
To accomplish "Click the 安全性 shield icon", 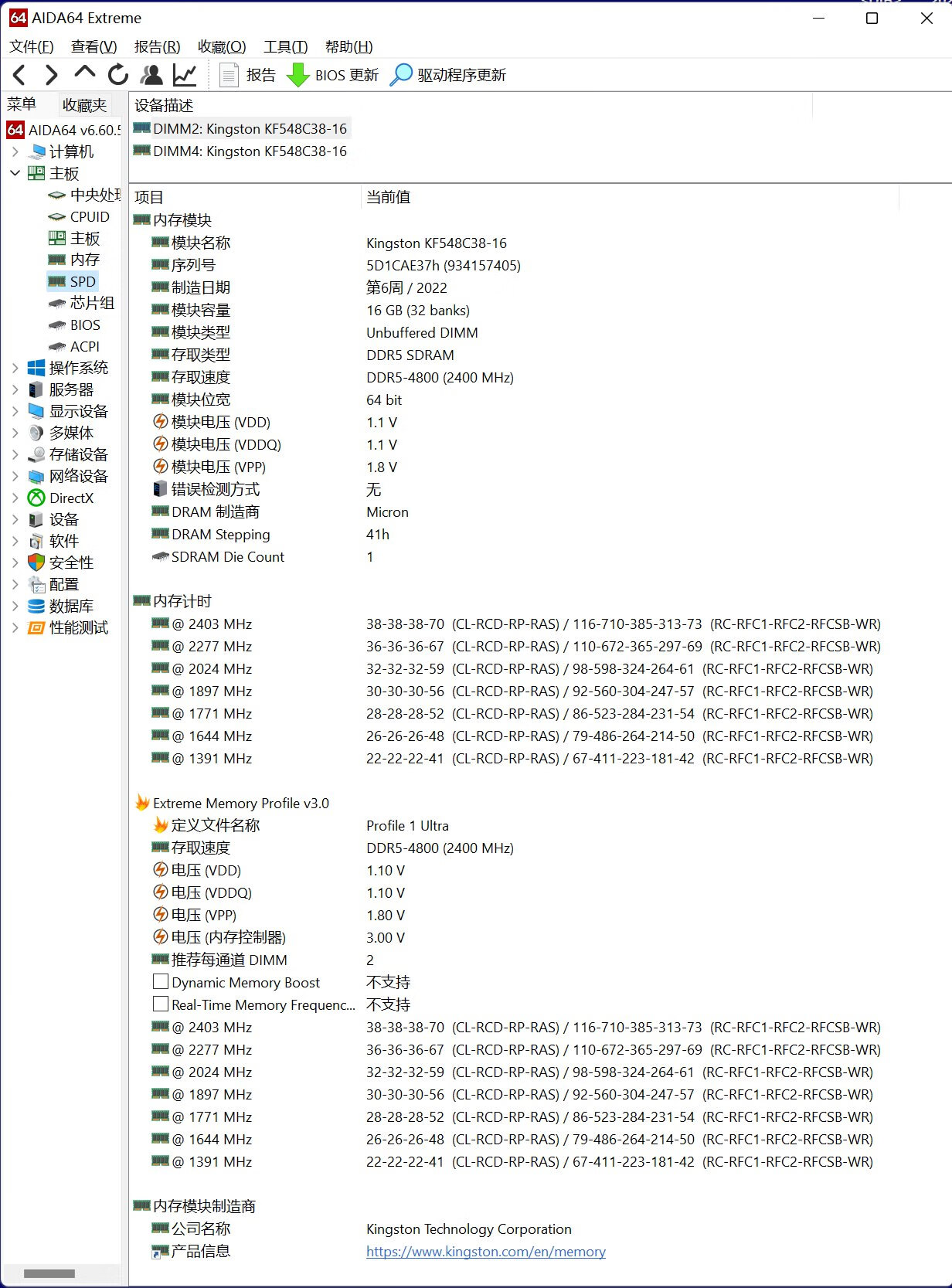I will click(36, 562).
